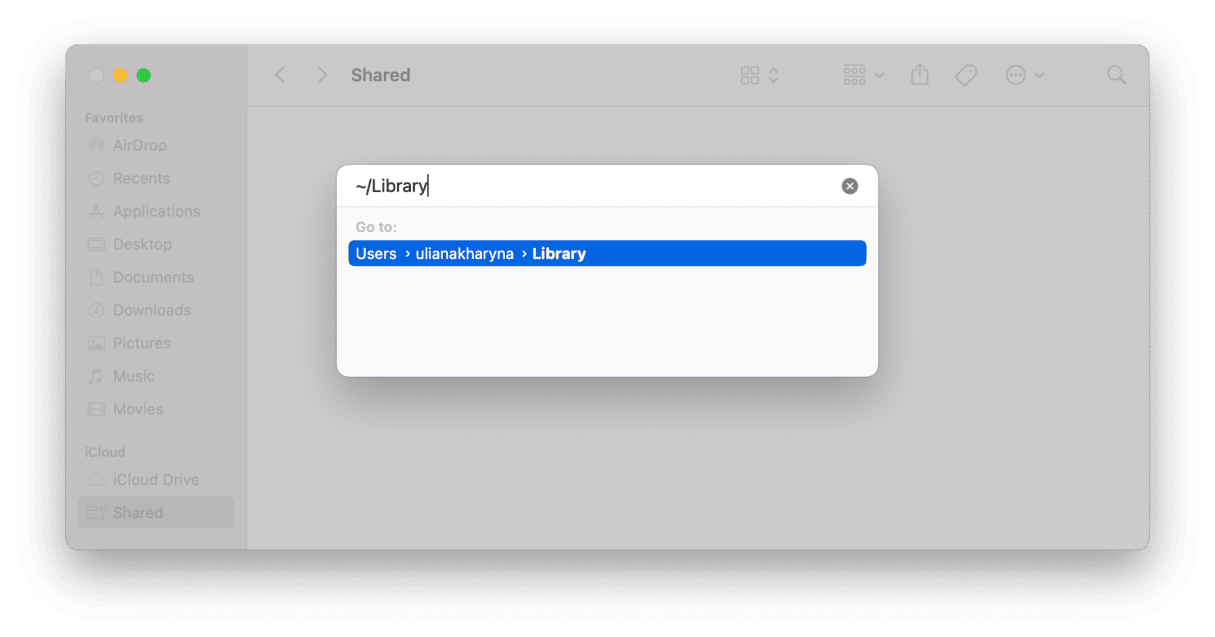Screen dimensions: 1215x637
Task: Open the Finder search magnifier
Action: 1117,75
